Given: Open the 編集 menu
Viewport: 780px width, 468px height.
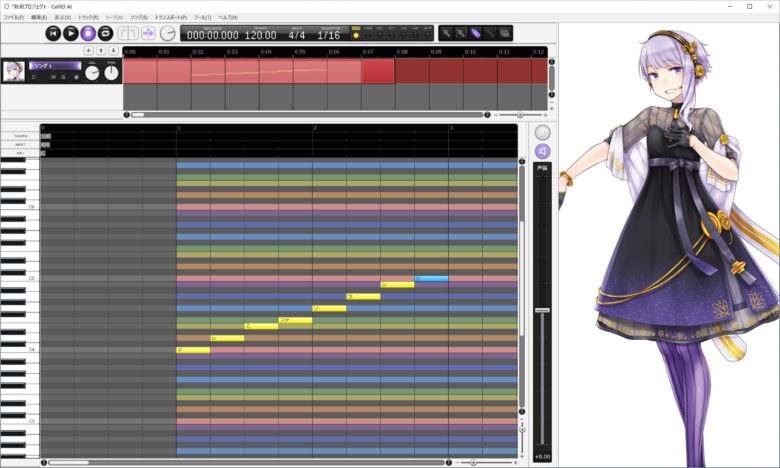Looking at the screenshot, I should click(x=39, y=17).
